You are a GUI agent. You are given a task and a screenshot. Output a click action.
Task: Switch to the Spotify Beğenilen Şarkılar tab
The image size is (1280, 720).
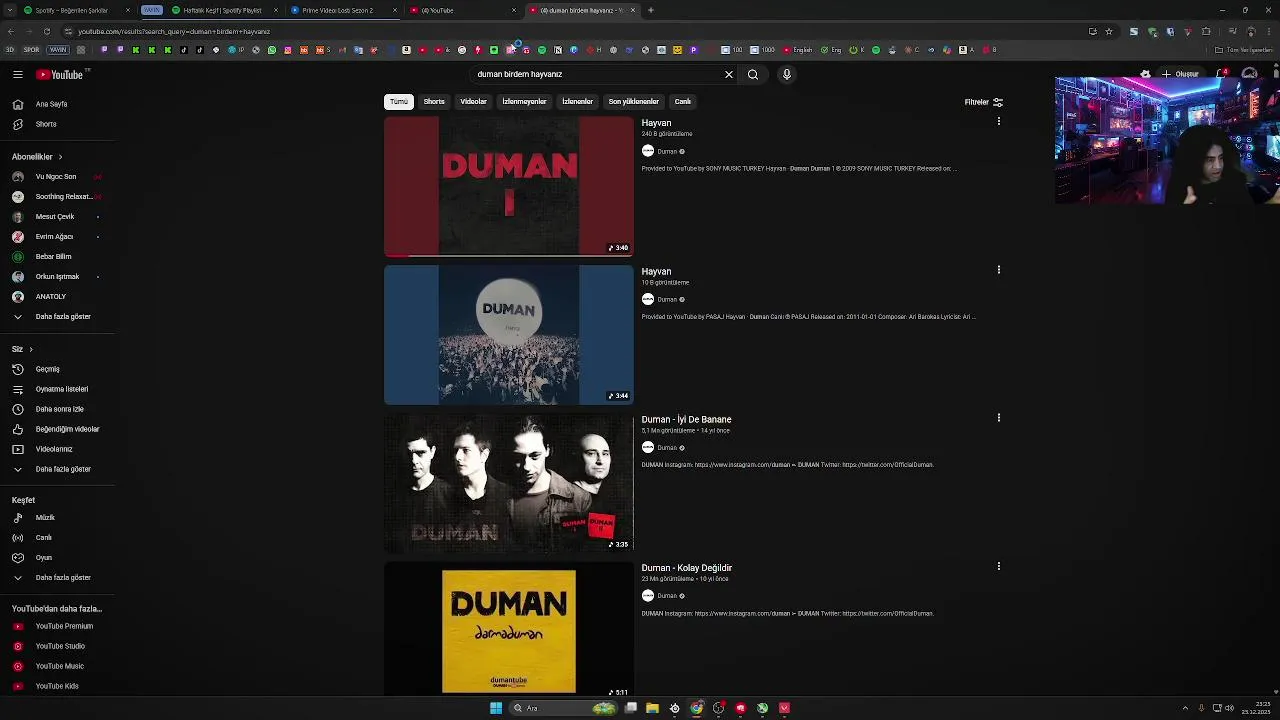point(71,10)
